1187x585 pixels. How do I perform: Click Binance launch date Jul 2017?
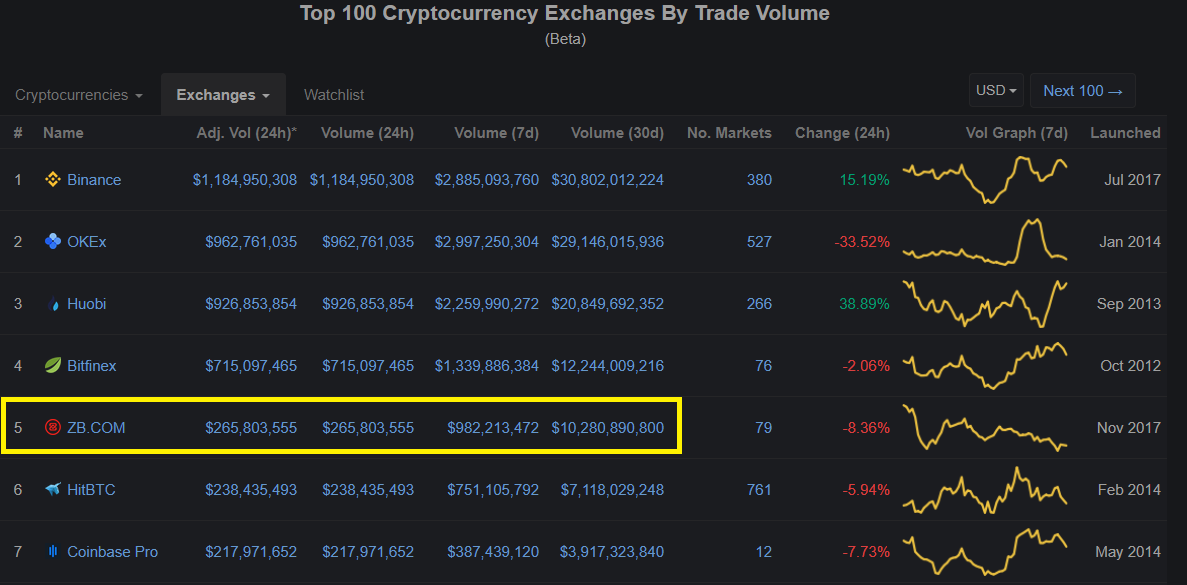pos(1133,180)
